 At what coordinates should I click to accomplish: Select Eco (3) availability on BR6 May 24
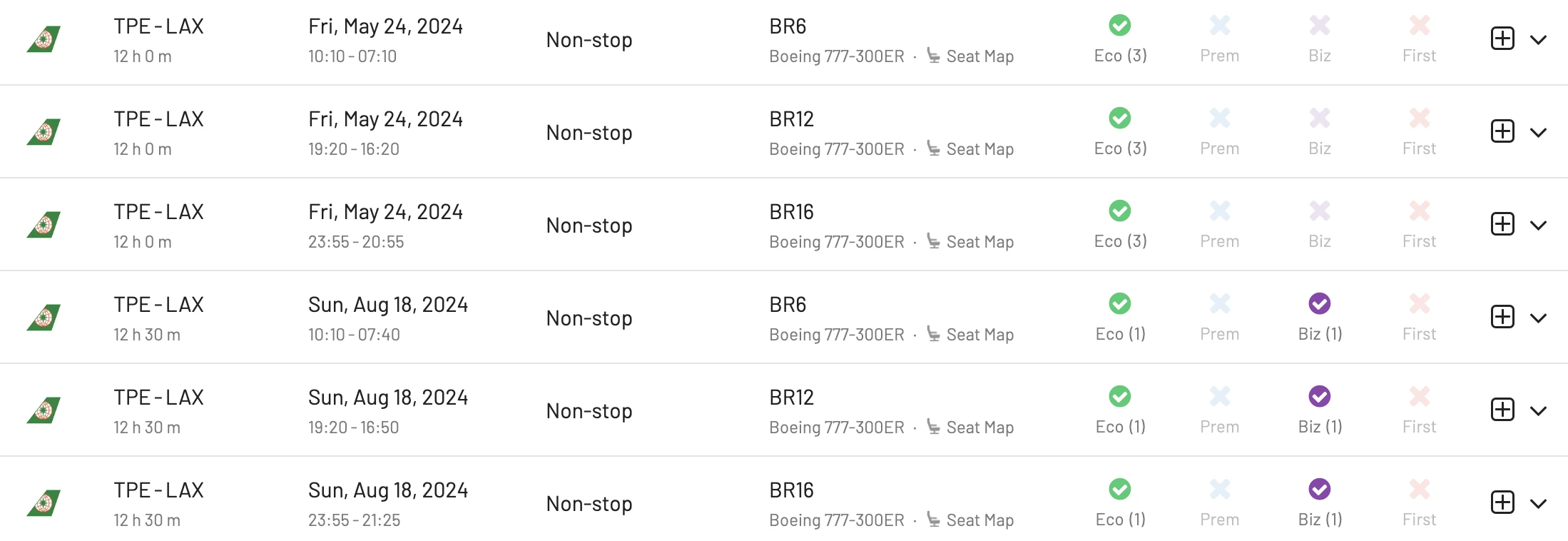pyautogui.click(x=1120, y=40)
